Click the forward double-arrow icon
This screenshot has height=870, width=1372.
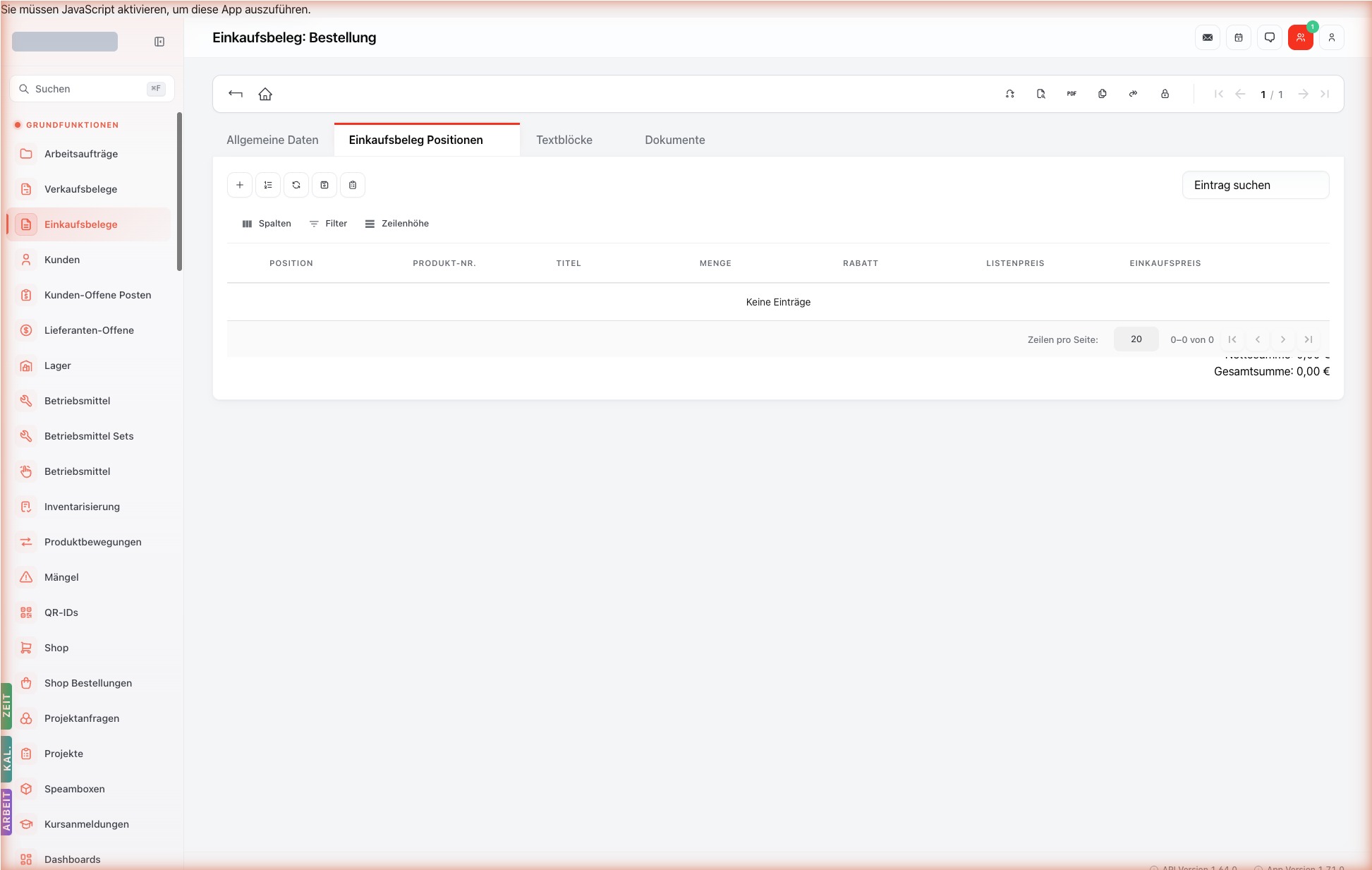(1134, 94)
